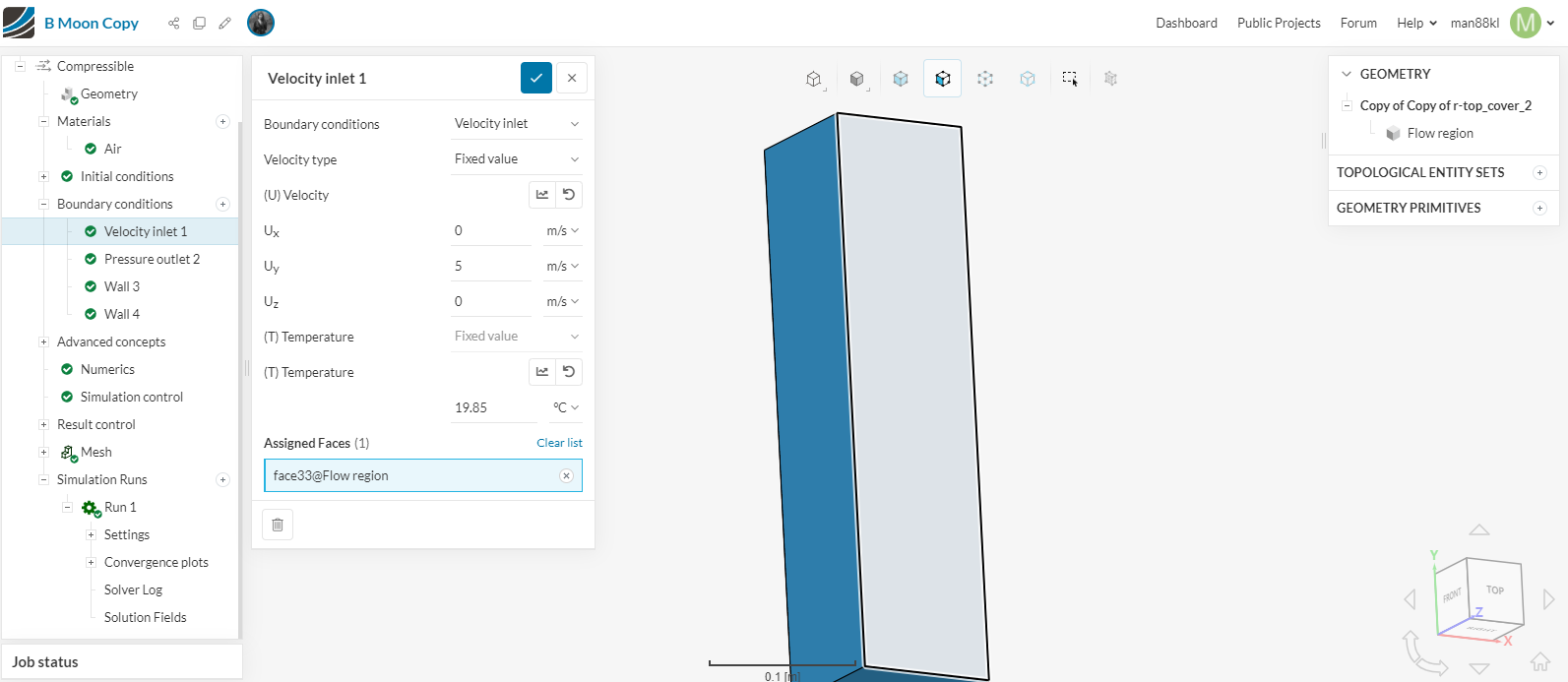Image resolution: width=1568 pixels, height=682 pixels.
Task: Select the light blue transparent cube icon
Action: pyautogui.click(x=1028, y=79)
